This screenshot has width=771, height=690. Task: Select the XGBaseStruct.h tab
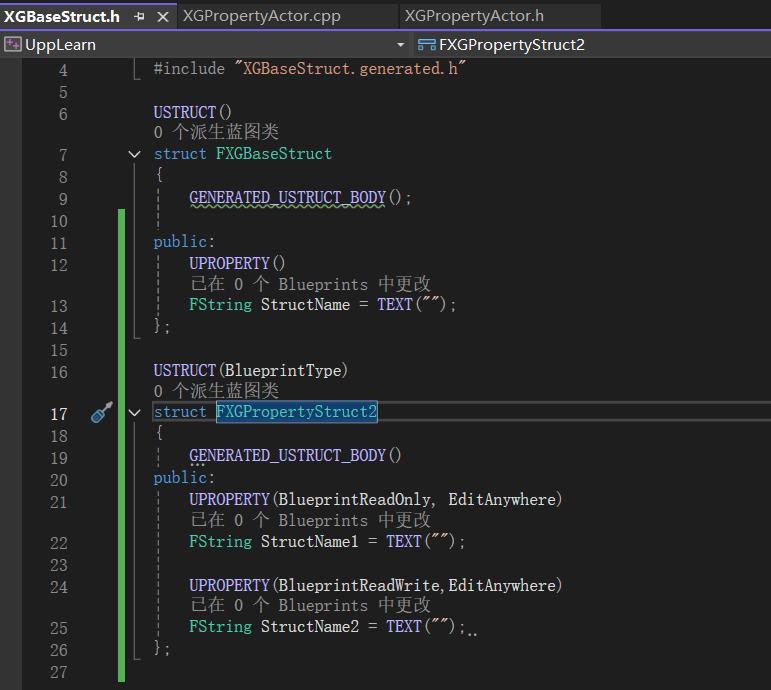(62, 17)
